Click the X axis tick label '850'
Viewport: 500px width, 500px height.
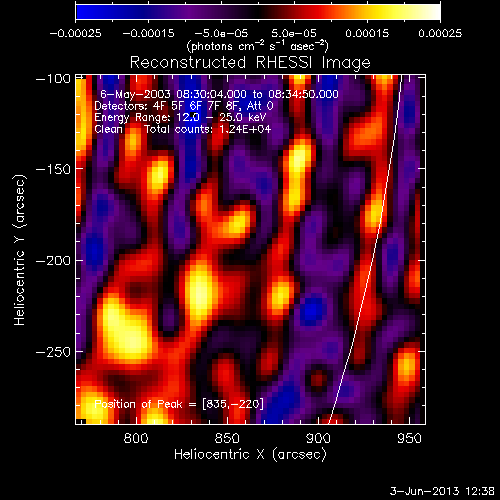click(x=227, y=438)
